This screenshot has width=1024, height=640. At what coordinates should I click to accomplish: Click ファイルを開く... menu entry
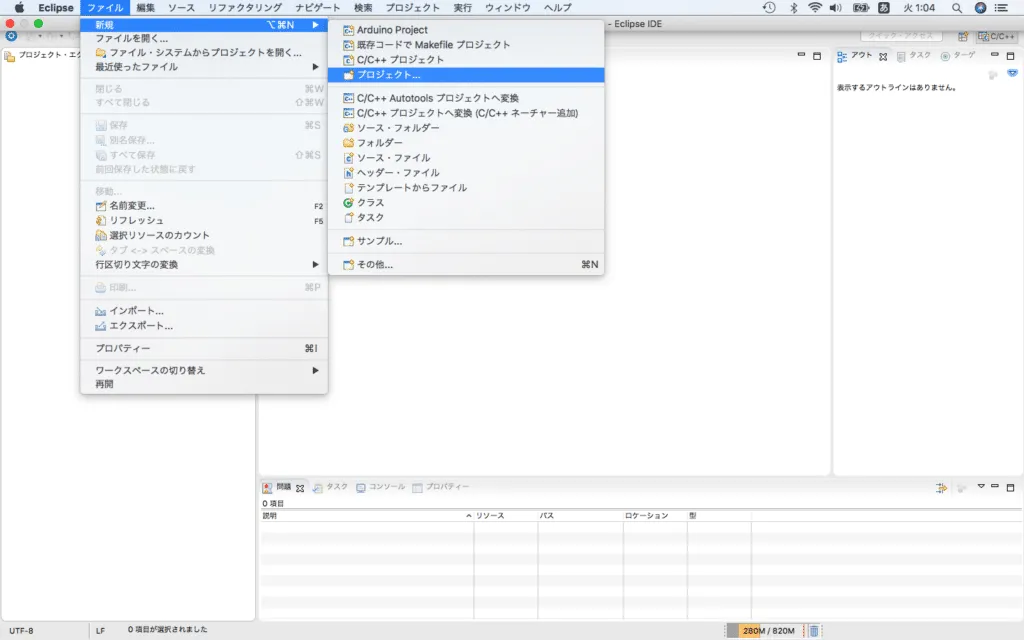(204, 39)
